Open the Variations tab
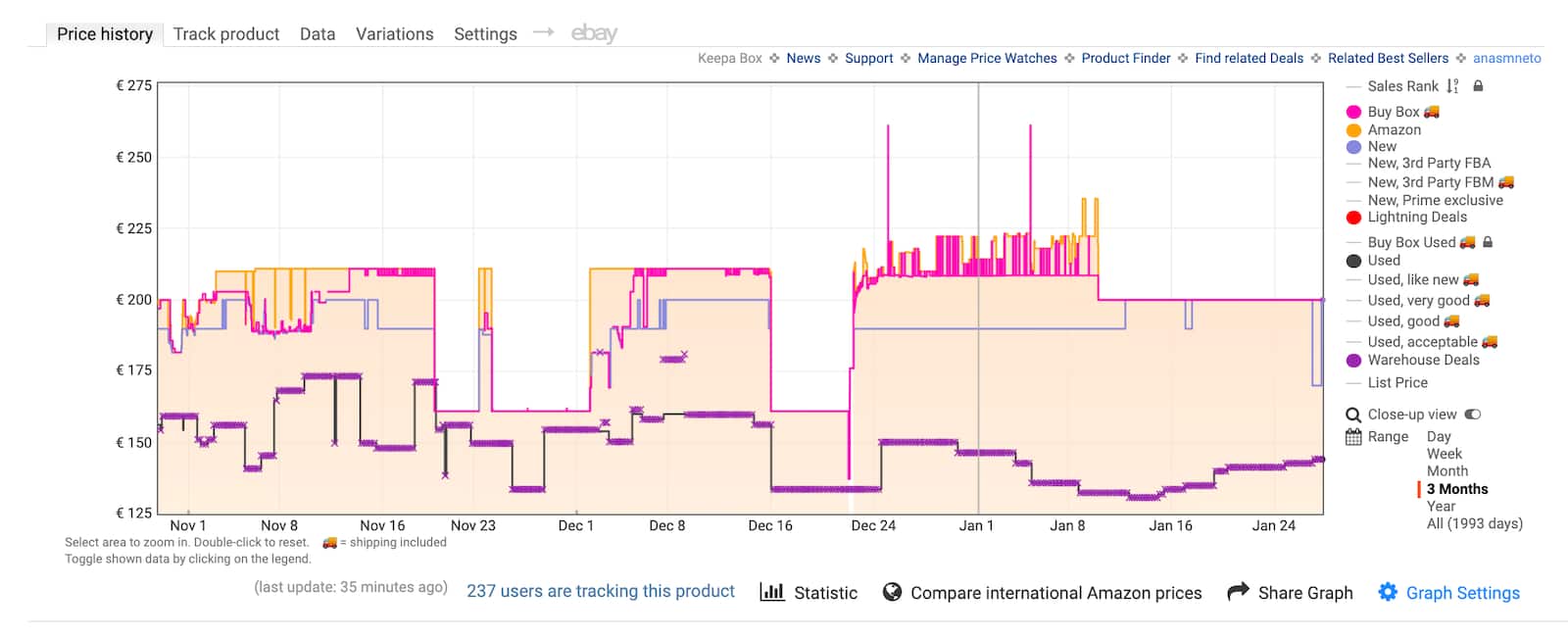This screenshot has width=1568, height=637. point(394,34)
